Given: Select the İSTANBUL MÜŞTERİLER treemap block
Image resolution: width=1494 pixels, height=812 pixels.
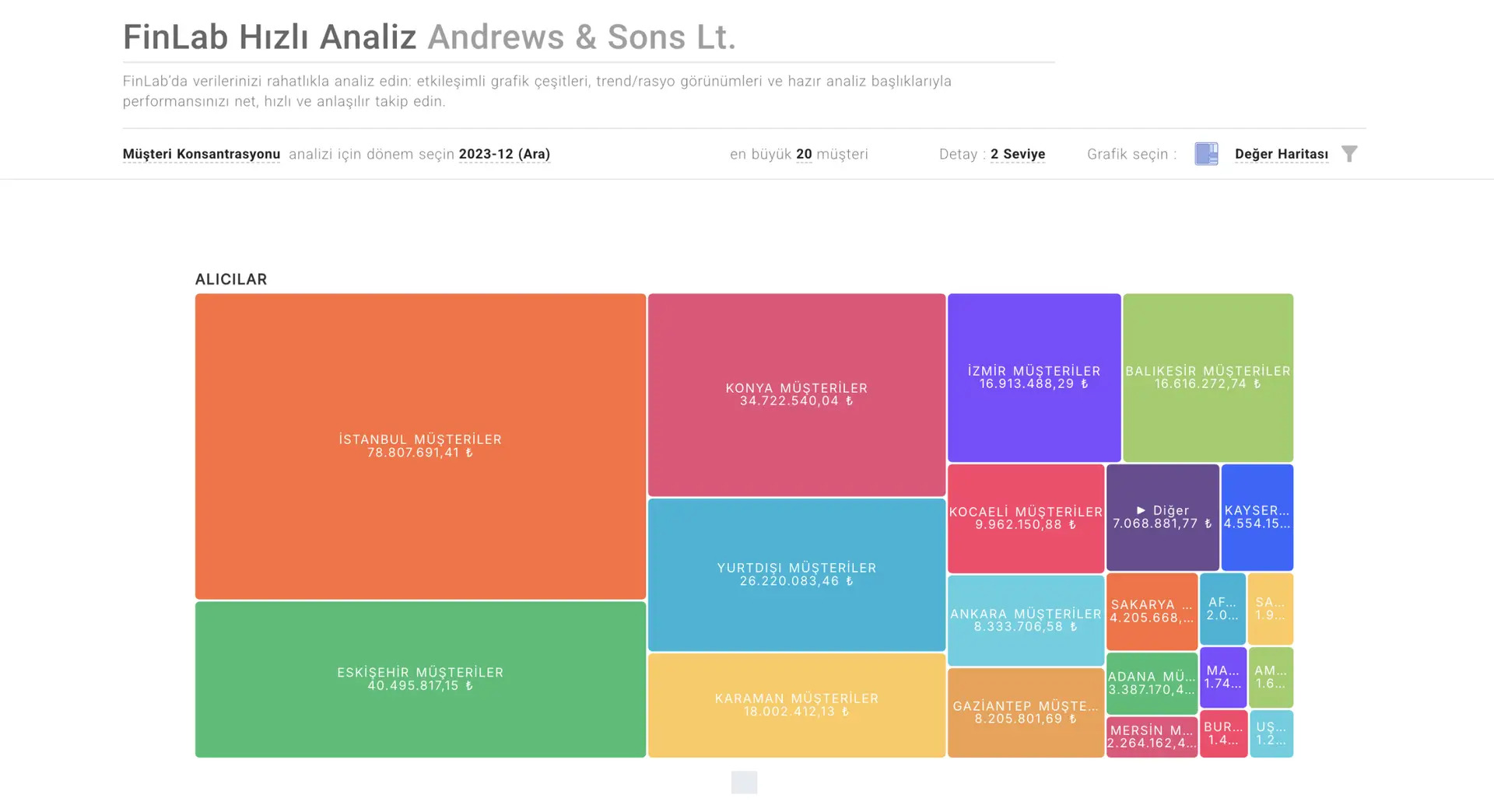Looking at the screenshot, I should pyautogui.click(x=420, y=446).
